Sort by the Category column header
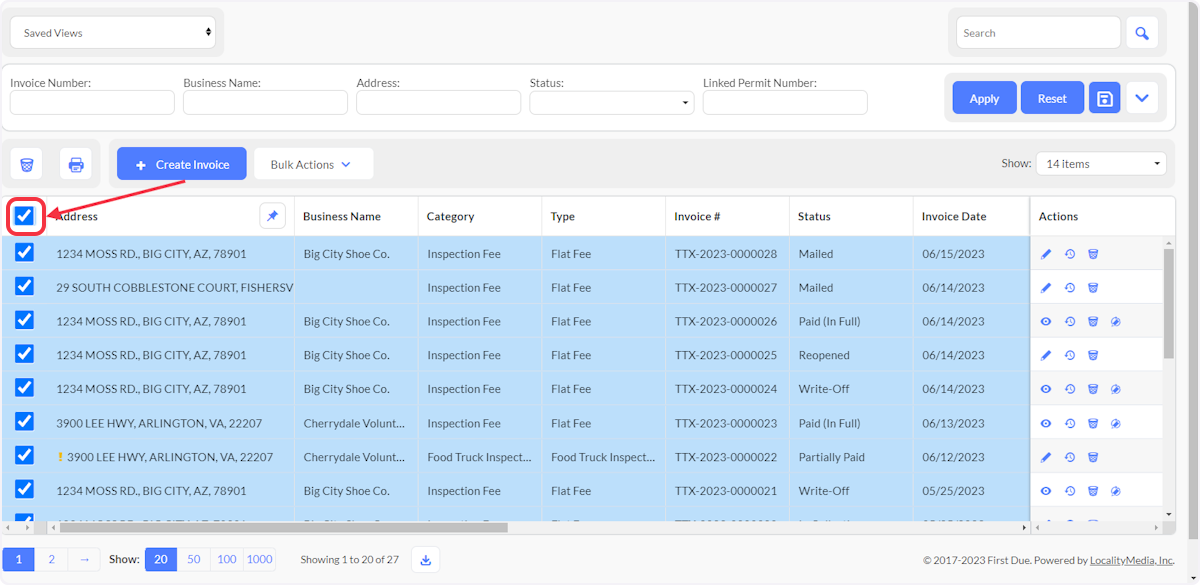 [x=450, y=216]
